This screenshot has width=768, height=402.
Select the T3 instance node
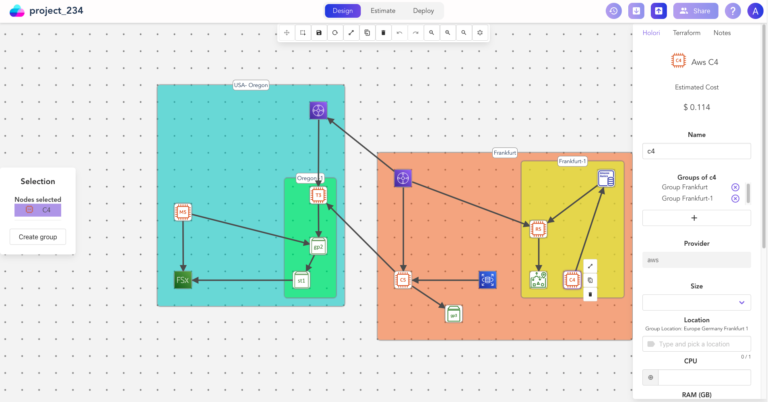tap(318, 195)
